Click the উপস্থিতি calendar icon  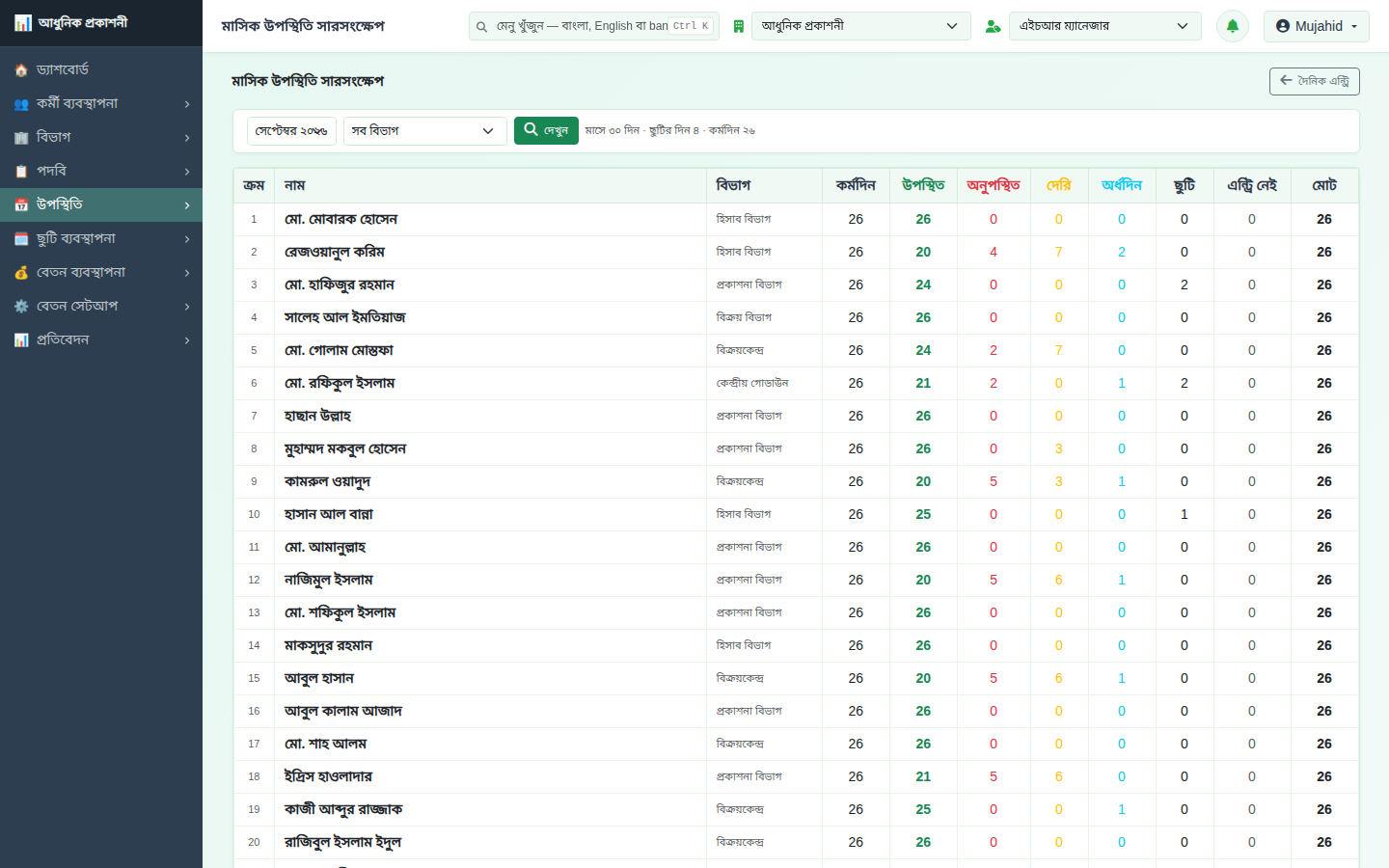click(x=21, y=205)
